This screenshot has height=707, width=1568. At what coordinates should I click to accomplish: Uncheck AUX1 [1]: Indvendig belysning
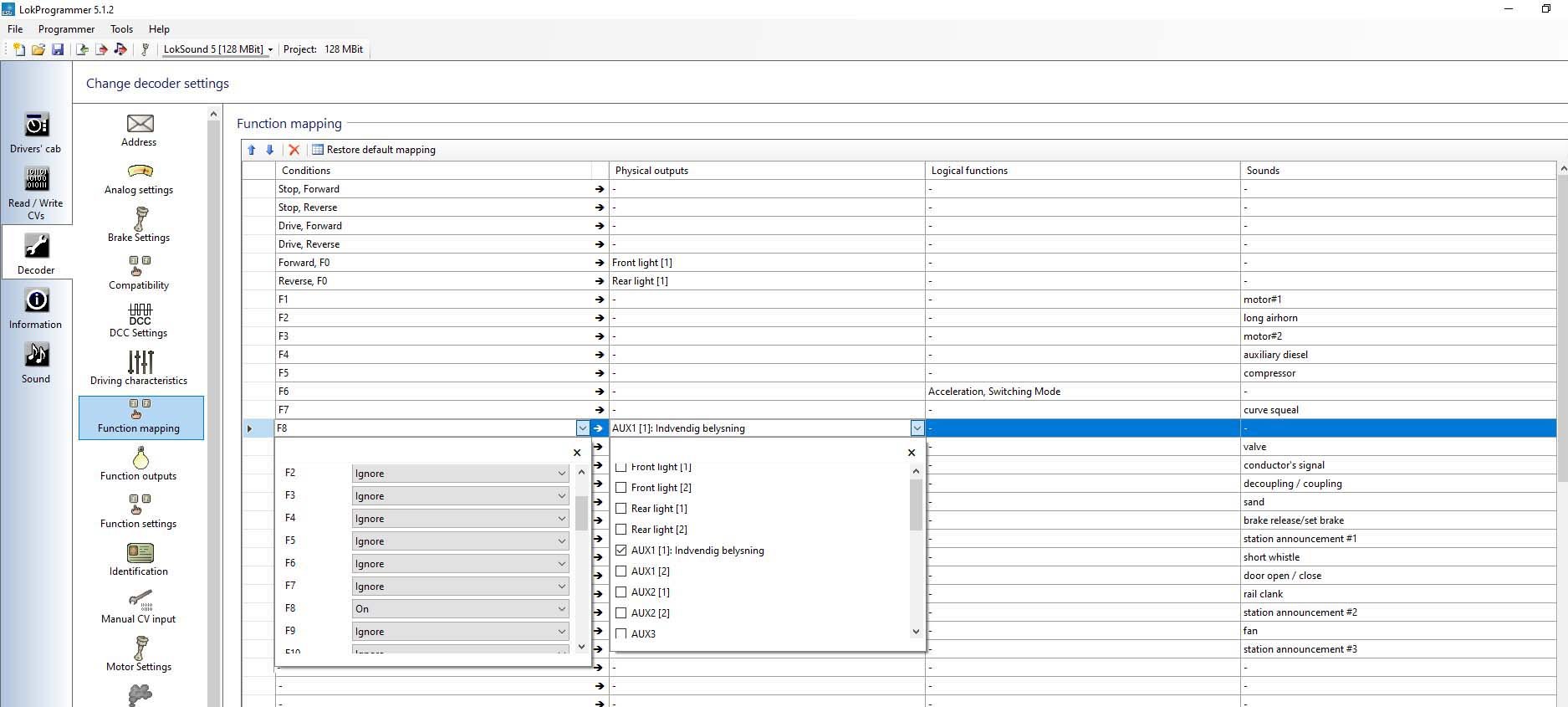click(621, 551)
